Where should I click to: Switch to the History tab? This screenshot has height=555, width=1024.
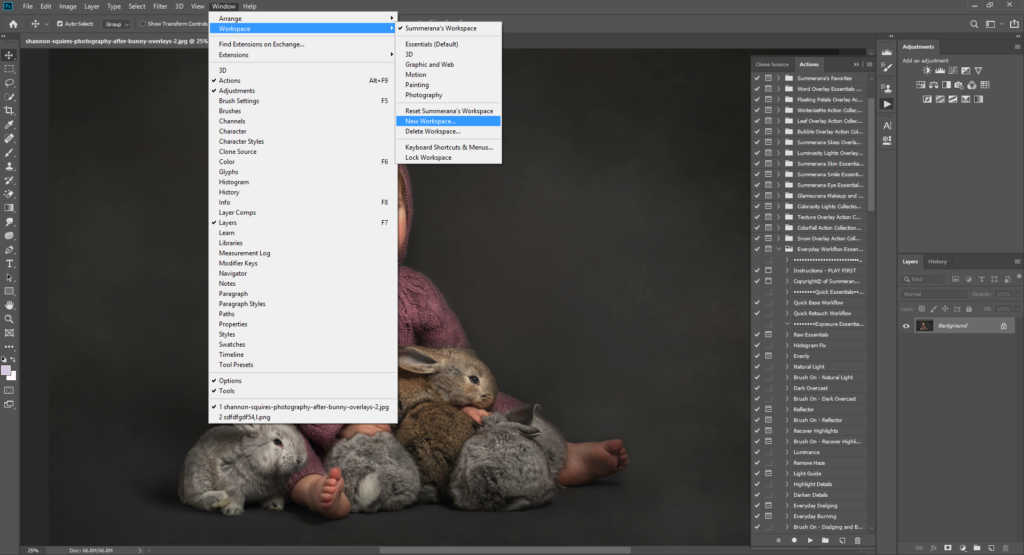click(937, 262)
